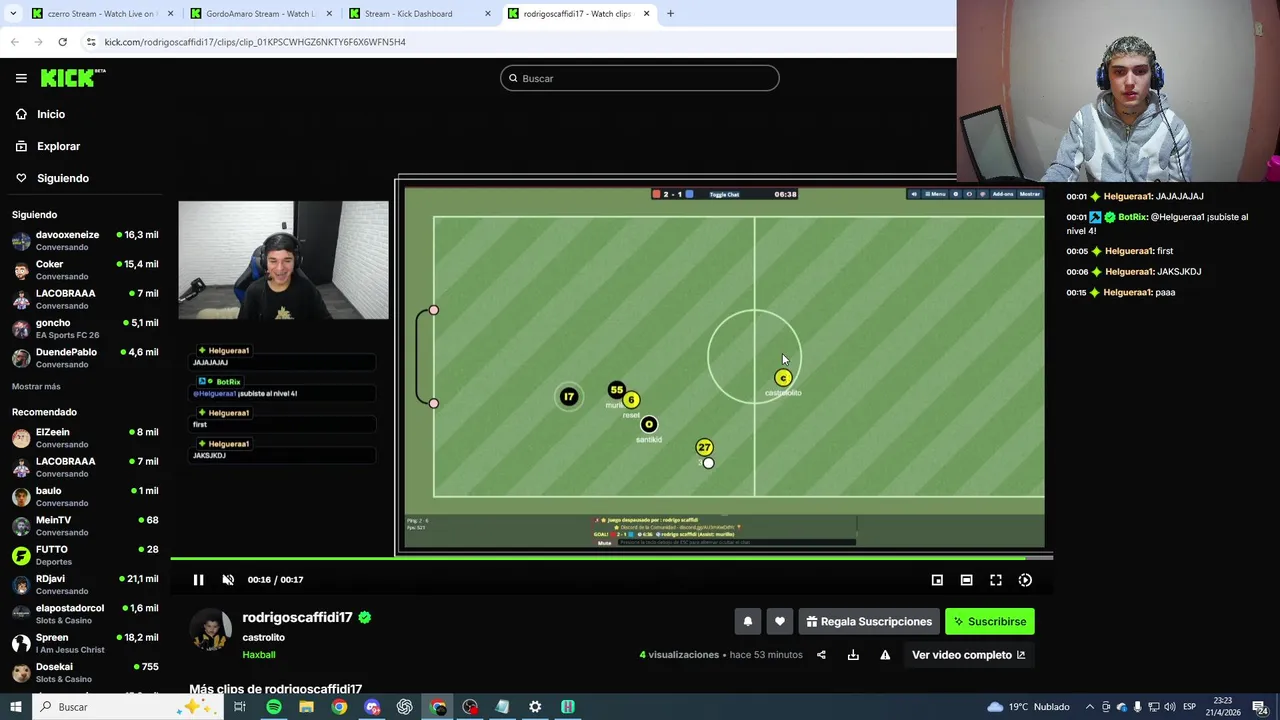Report the clip with warning icon
This screenshot has width=1280, height=720.
[x=885, y=655]
